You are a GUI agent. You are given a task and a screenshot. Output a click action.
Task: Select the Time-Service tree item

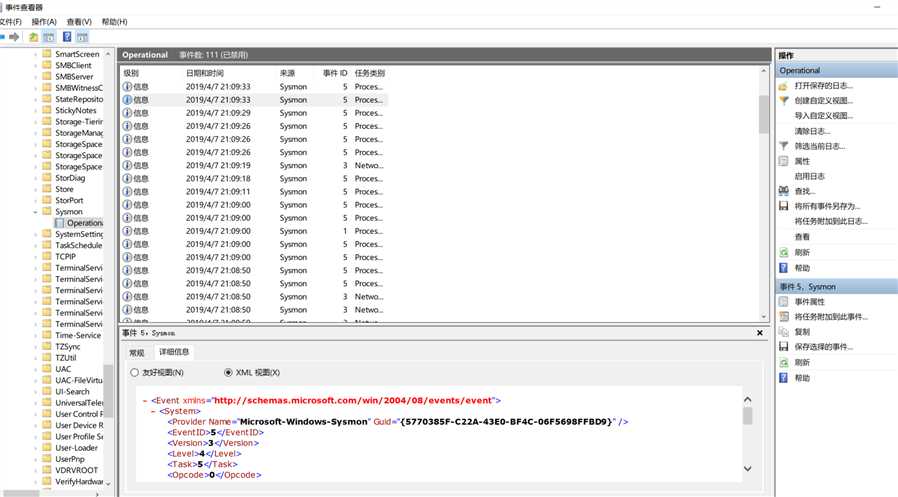pyautogui.click(x=78, y=335)
